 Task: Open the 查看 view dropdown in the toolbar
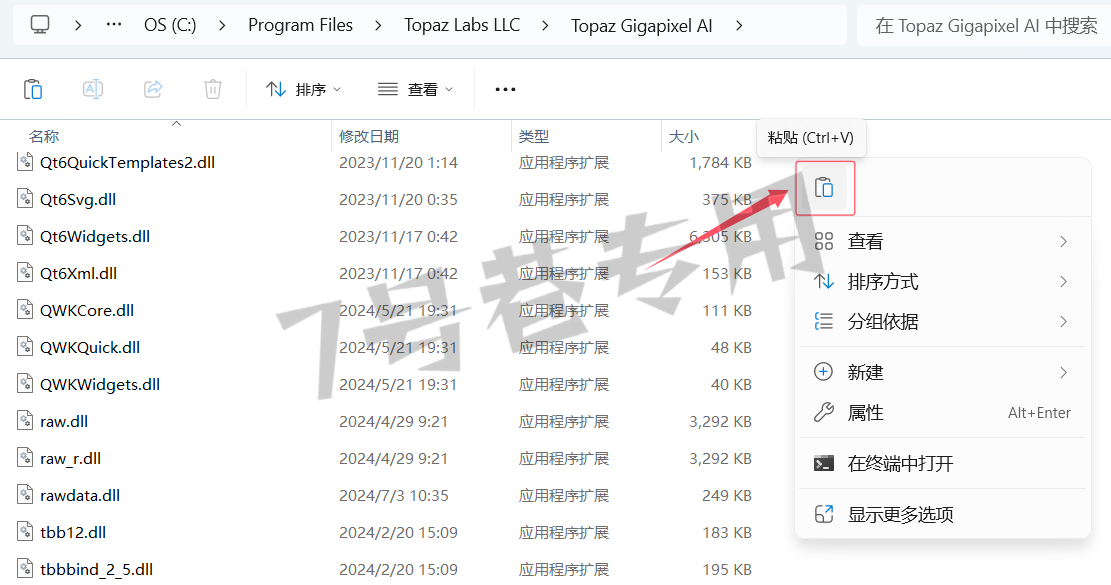point(415,89)
